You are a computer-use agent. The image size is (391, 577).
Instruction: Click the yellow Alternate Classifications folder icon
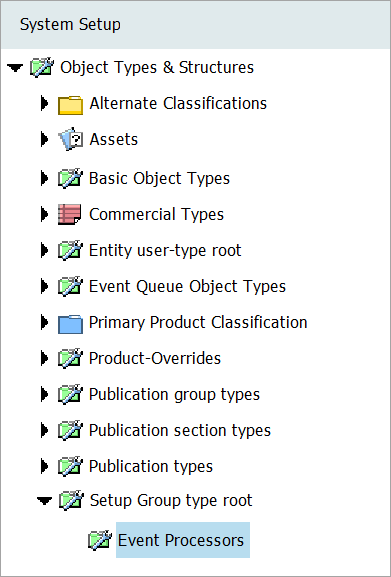click(70, 105)
